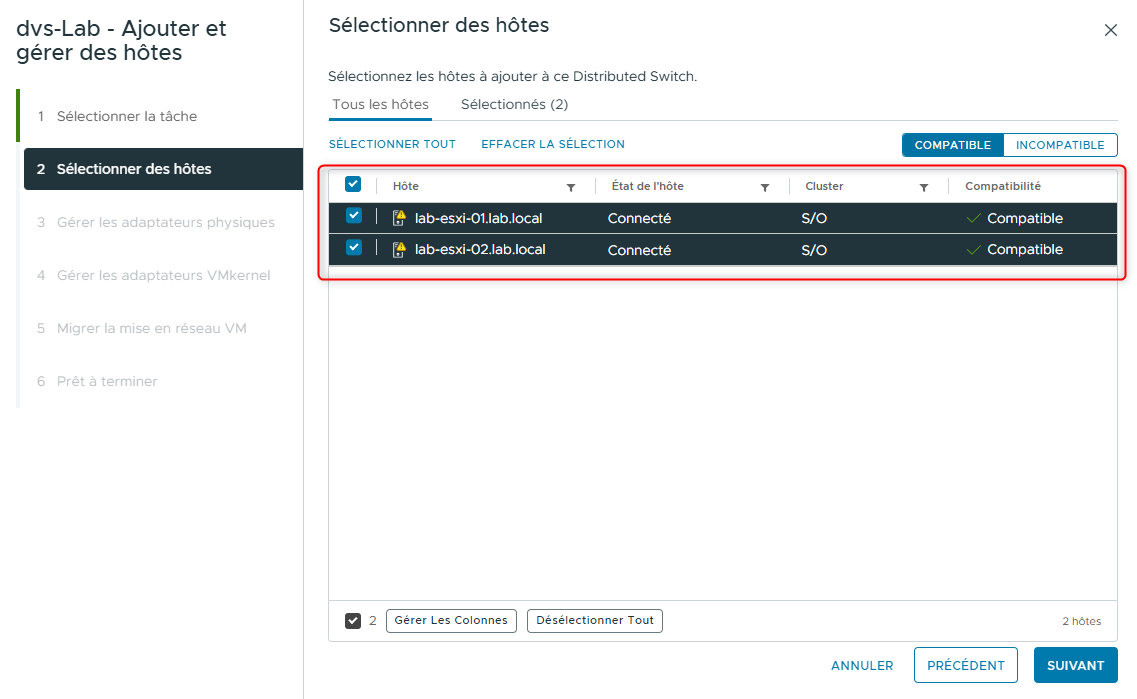Switch to the Sélectionnés (2) tab
This screenshot has height=699, width=1137.
pos(514,104)
